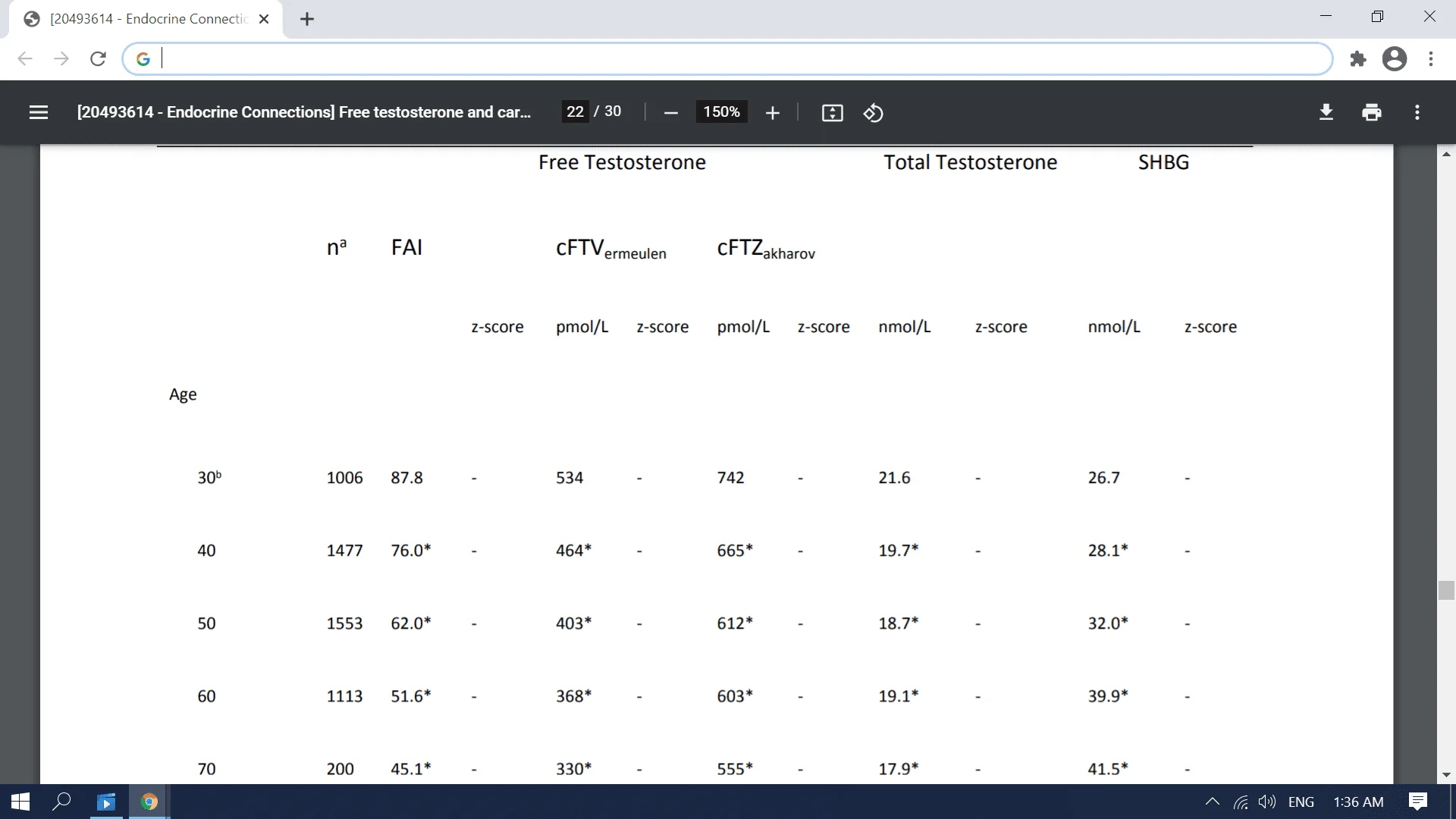The image size is (1456, 819).
Task: Rotate the document counterclockwise
Action: point(873,113)
